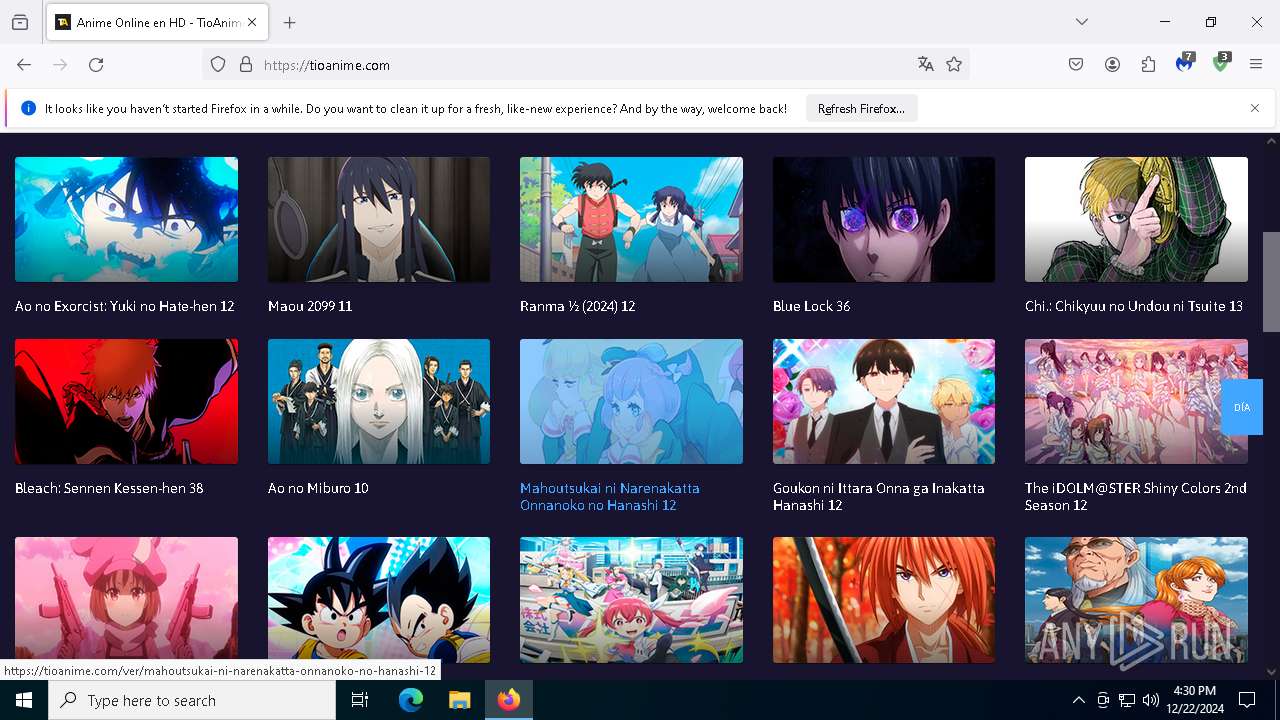Open Bleach: Sennen Kessen-hen thumbnail
Image resolution: width=1280 pixels, height=720 pixels.
(x=126, y=401)
